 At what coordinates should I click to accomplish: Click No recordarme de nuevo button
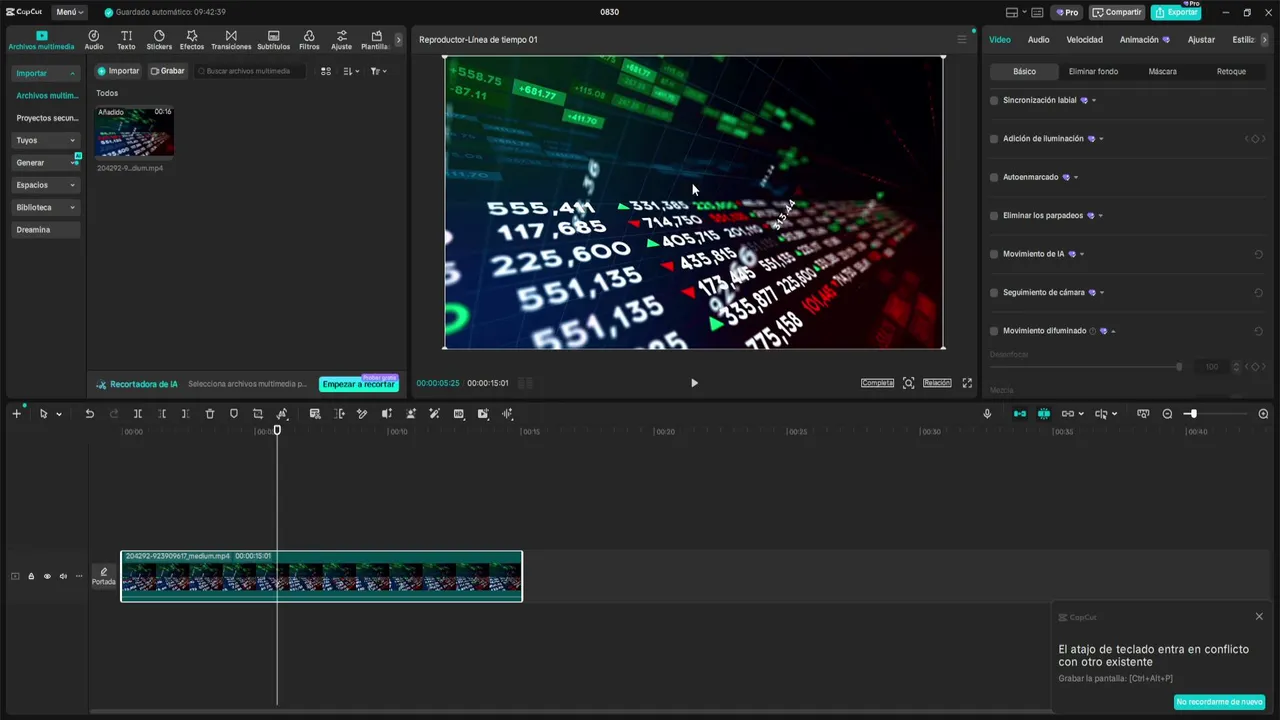[x=1219, y=702]
